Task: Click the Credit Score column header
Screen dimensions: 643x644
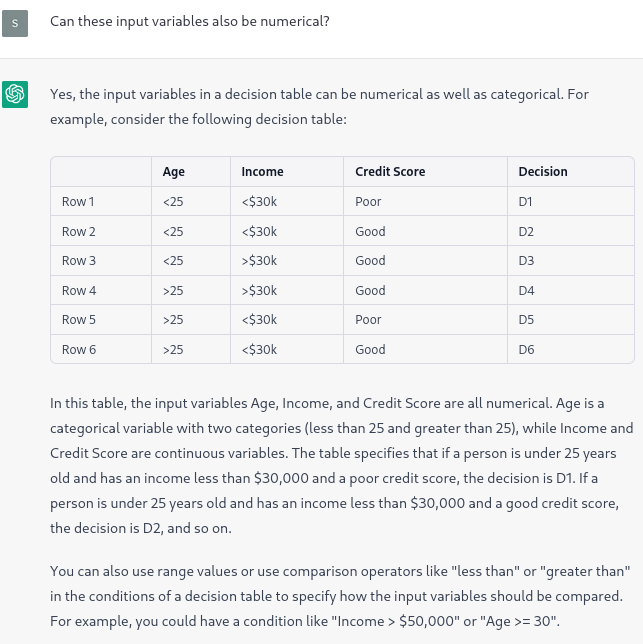Action: pos(425,172)
